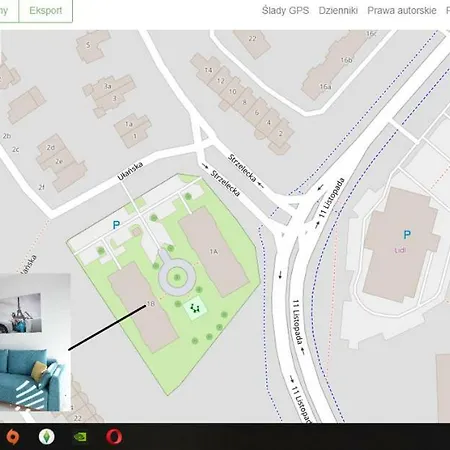Click house number 2e on map
The image size is (450, 450).
(x=59, y=161)
